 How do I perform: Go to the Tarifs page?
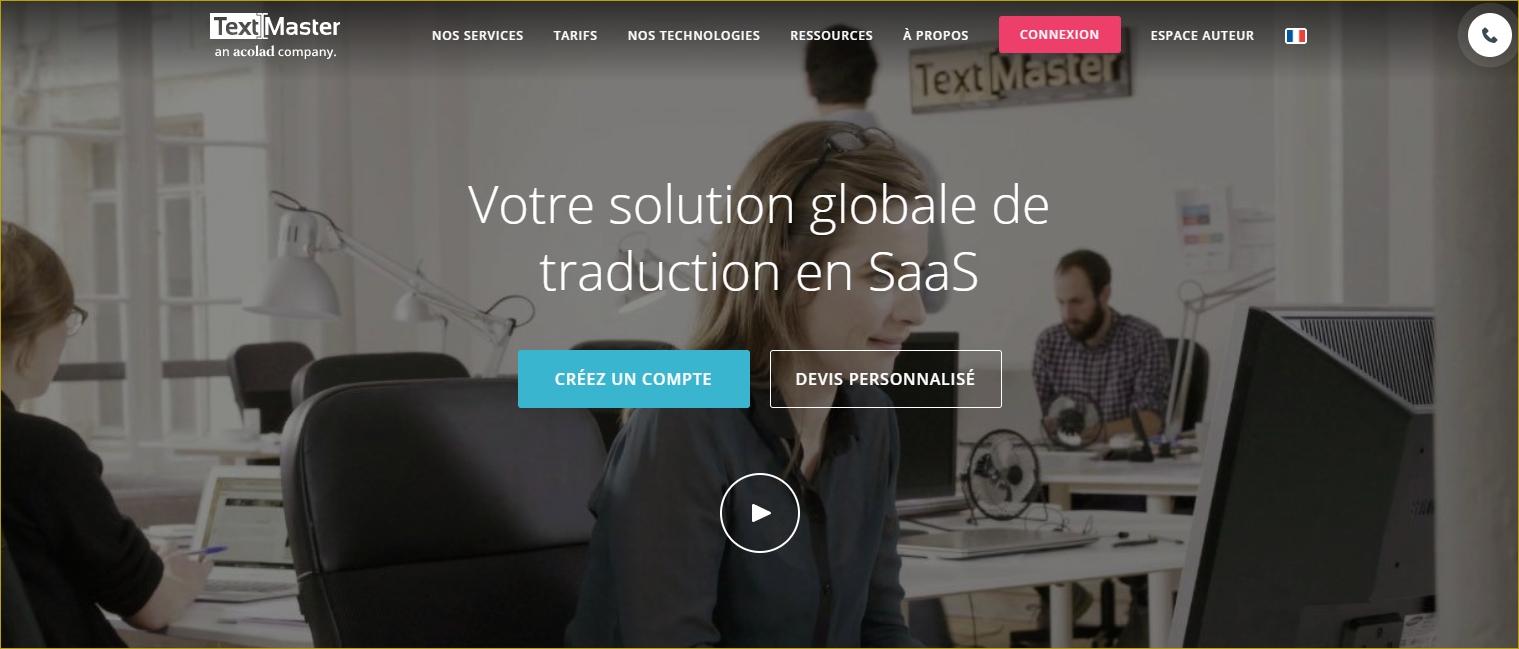point(575,35)
